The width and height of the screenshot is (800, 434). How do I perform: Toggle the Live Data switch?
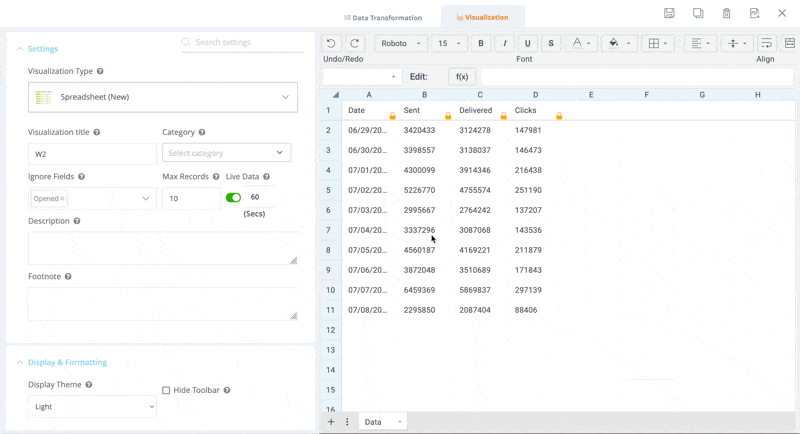pos(234,198)
